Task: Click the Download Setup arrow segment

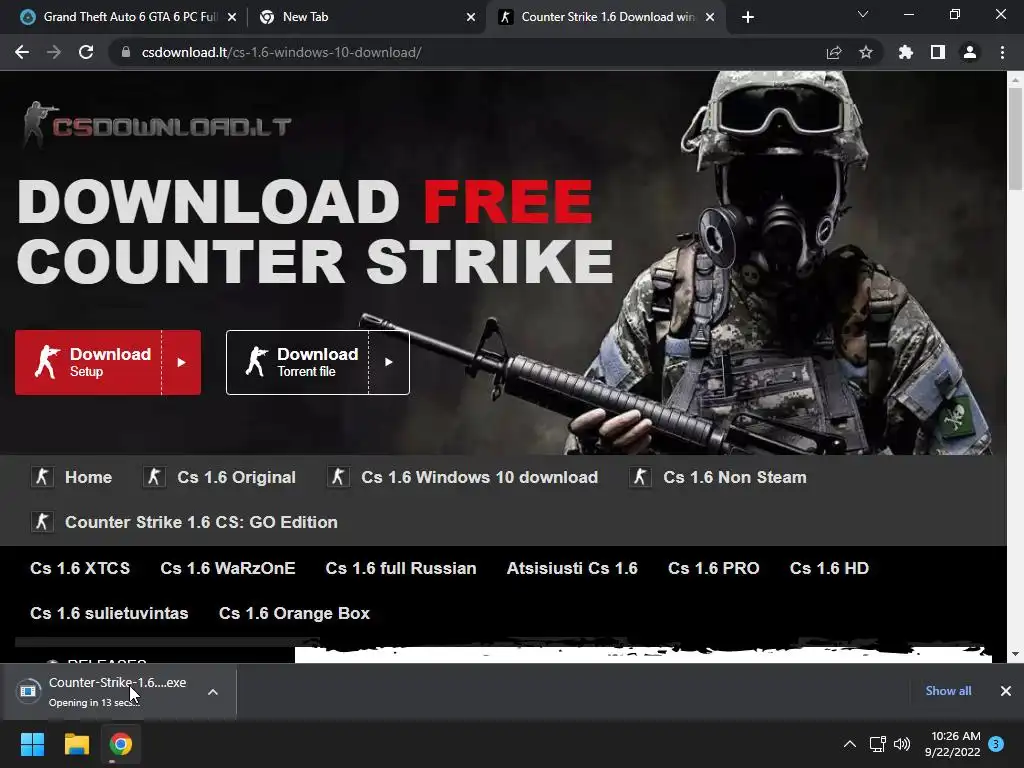Action: click(182, 362)
